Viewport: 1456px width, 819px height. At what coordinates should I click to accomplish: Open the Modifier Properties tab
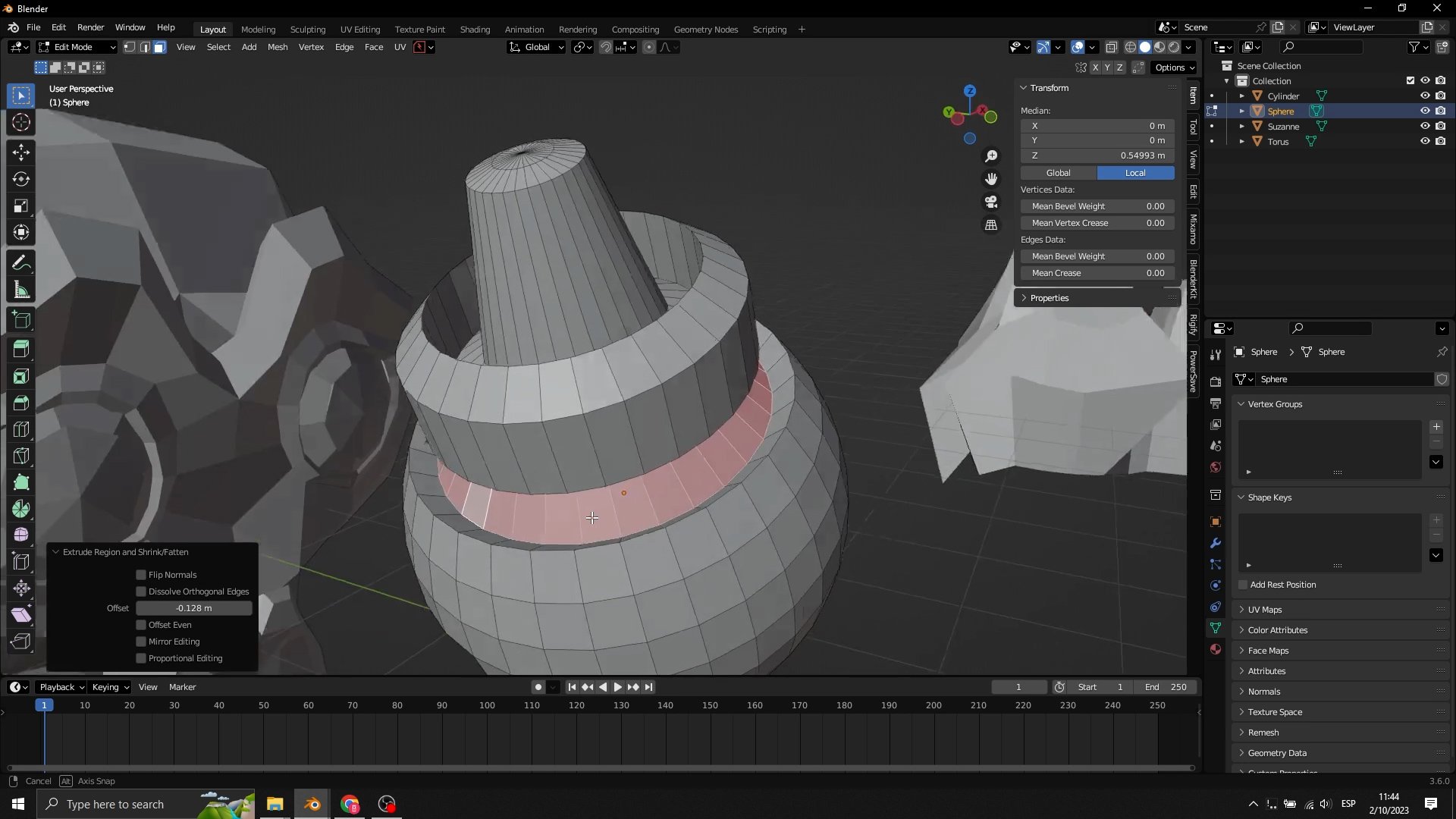pyautogui.click(x=1216, y=544)
